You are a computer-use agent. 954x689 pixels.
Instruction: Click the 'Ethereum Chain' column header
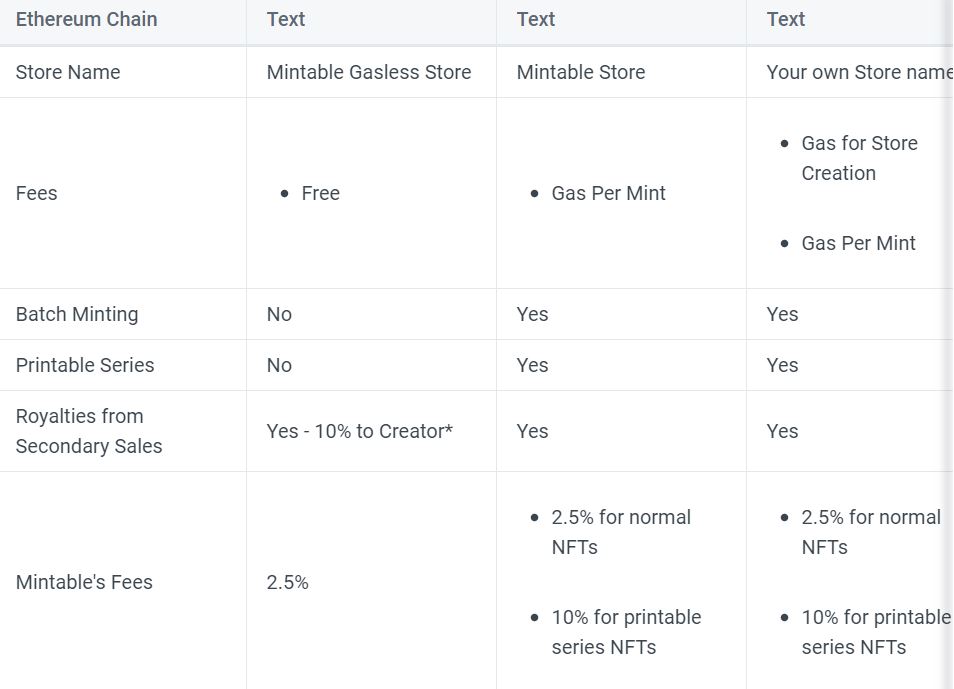point(86,19)
